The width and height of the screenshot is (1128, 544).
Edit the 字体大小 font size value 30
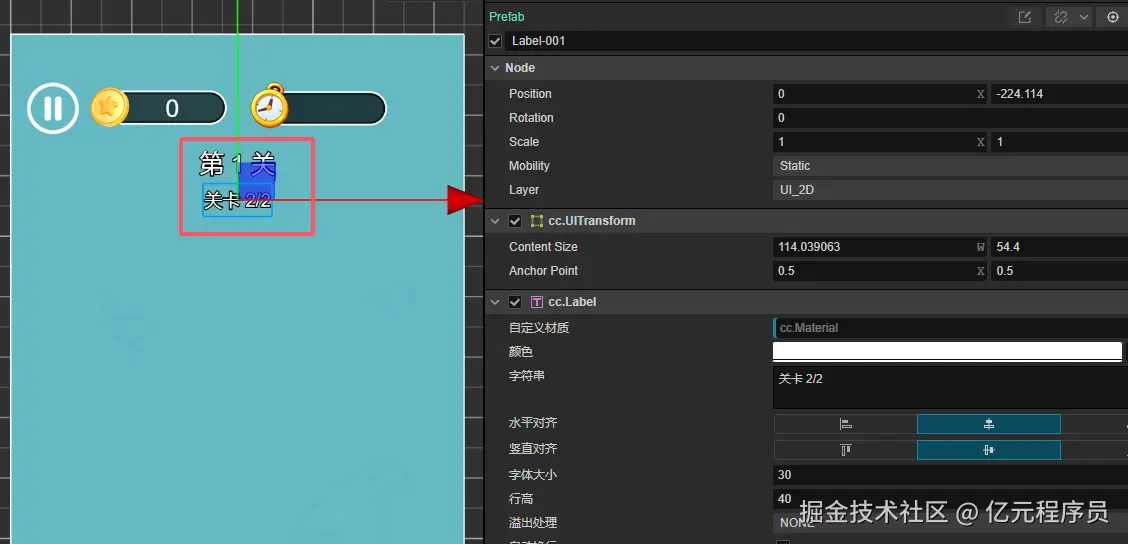click(950, 475)
